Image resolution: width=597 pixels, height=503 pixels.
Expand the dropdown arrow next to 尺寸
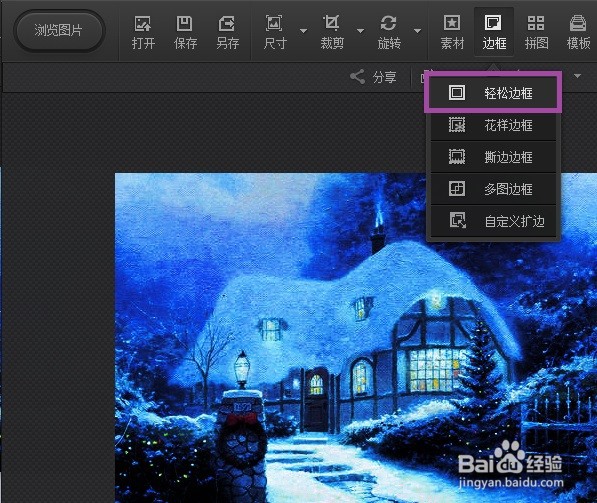tap(303, 30)
